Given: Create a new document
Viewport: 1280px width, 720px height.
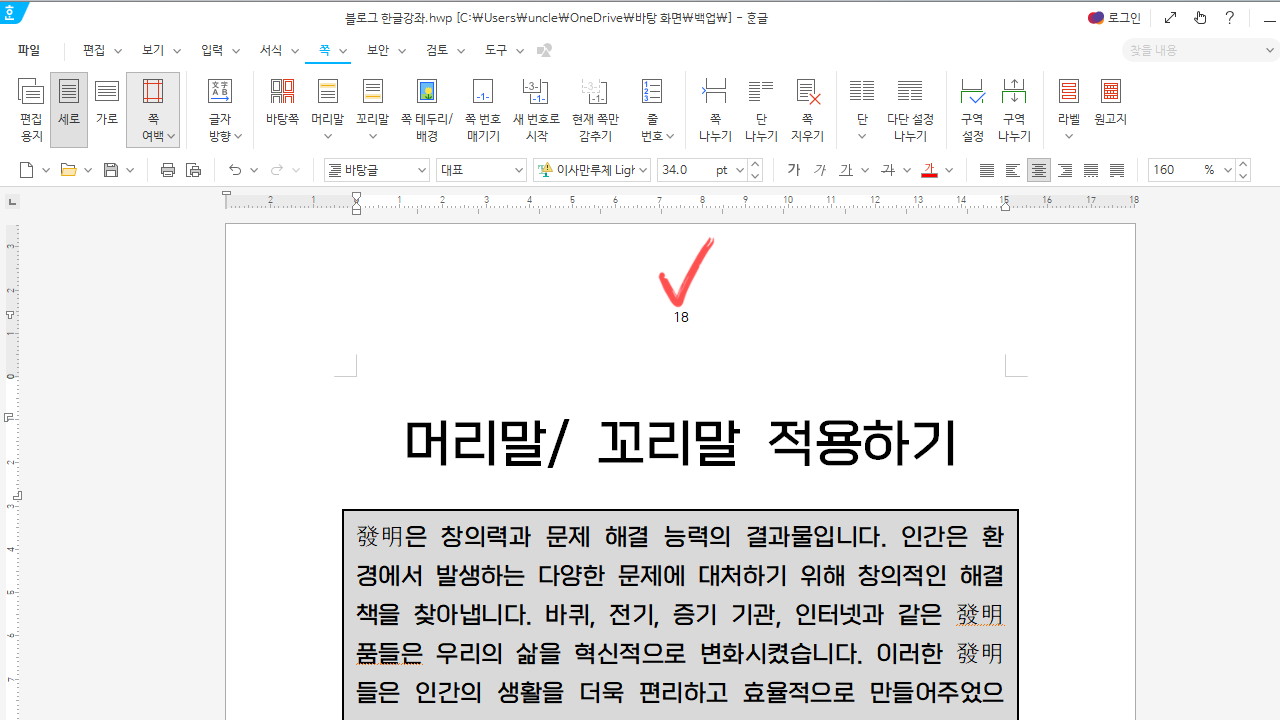Looking at the screenshot, I should [x=27, y=170].
